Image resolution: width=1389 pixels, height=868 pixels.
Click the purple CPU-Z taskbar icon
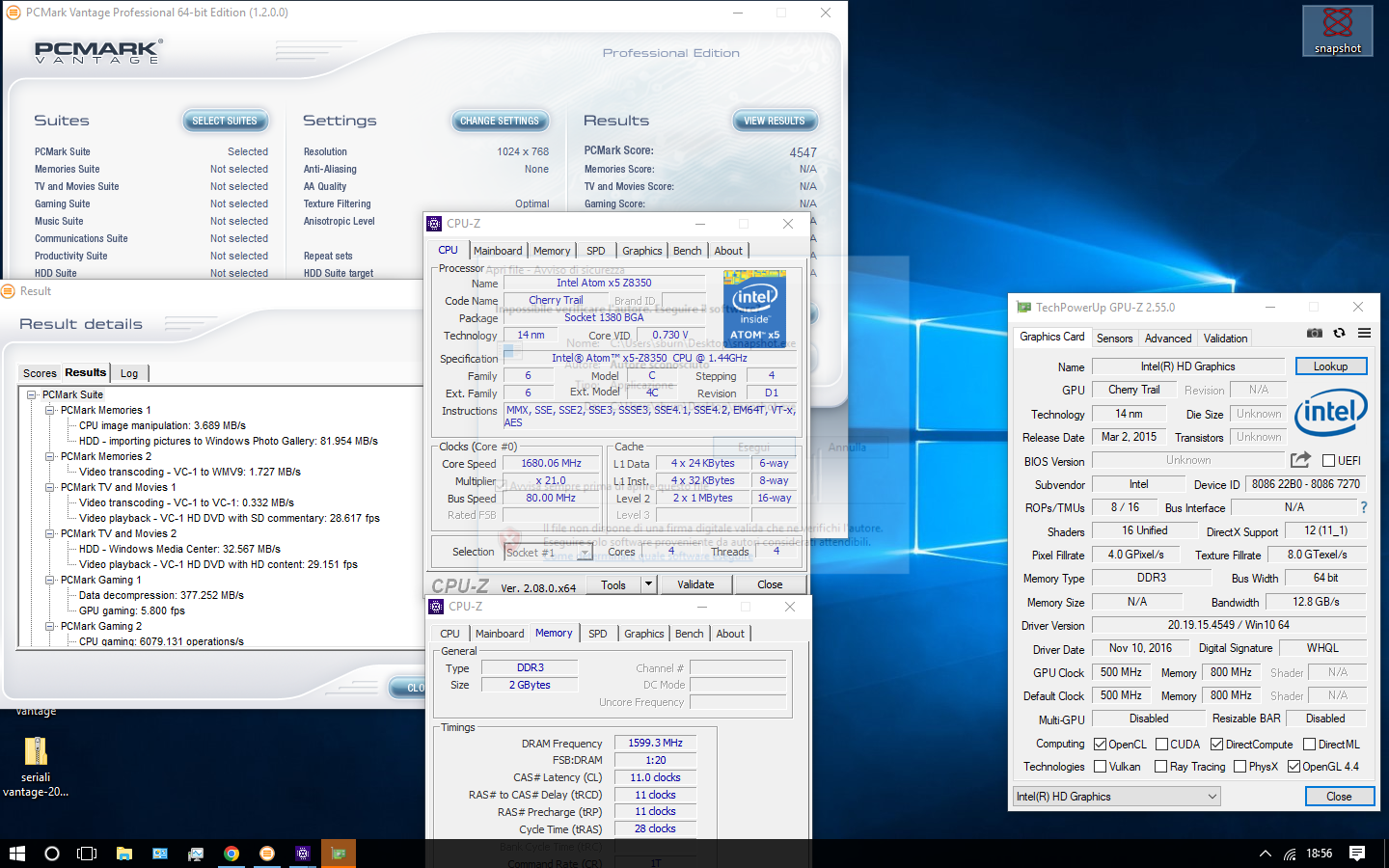303,854
